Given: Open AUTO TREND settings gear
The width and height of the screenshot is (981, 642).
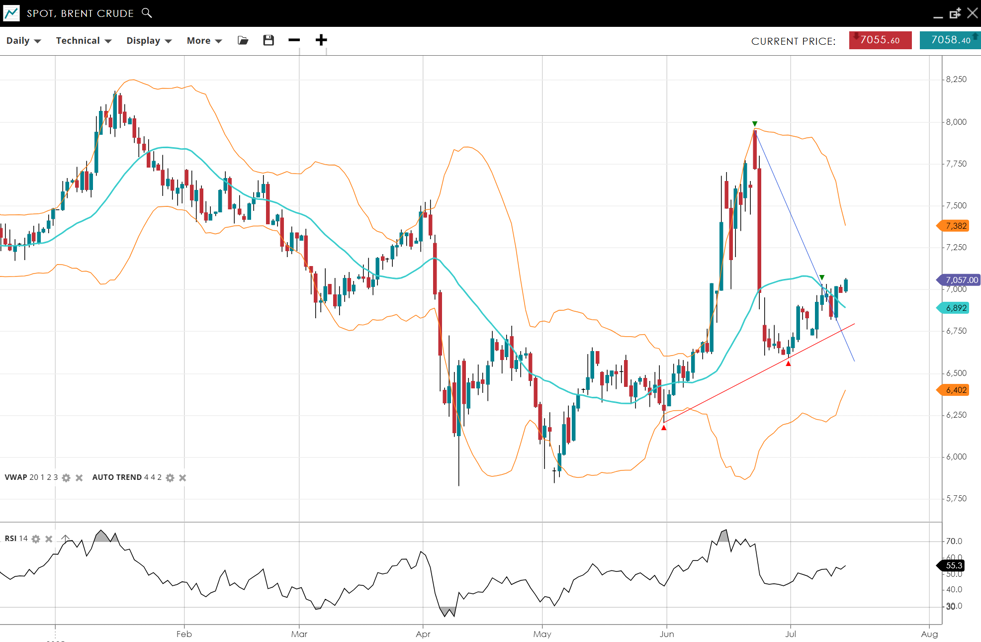Looking at the screenshot, I should (x=170, y=478).
